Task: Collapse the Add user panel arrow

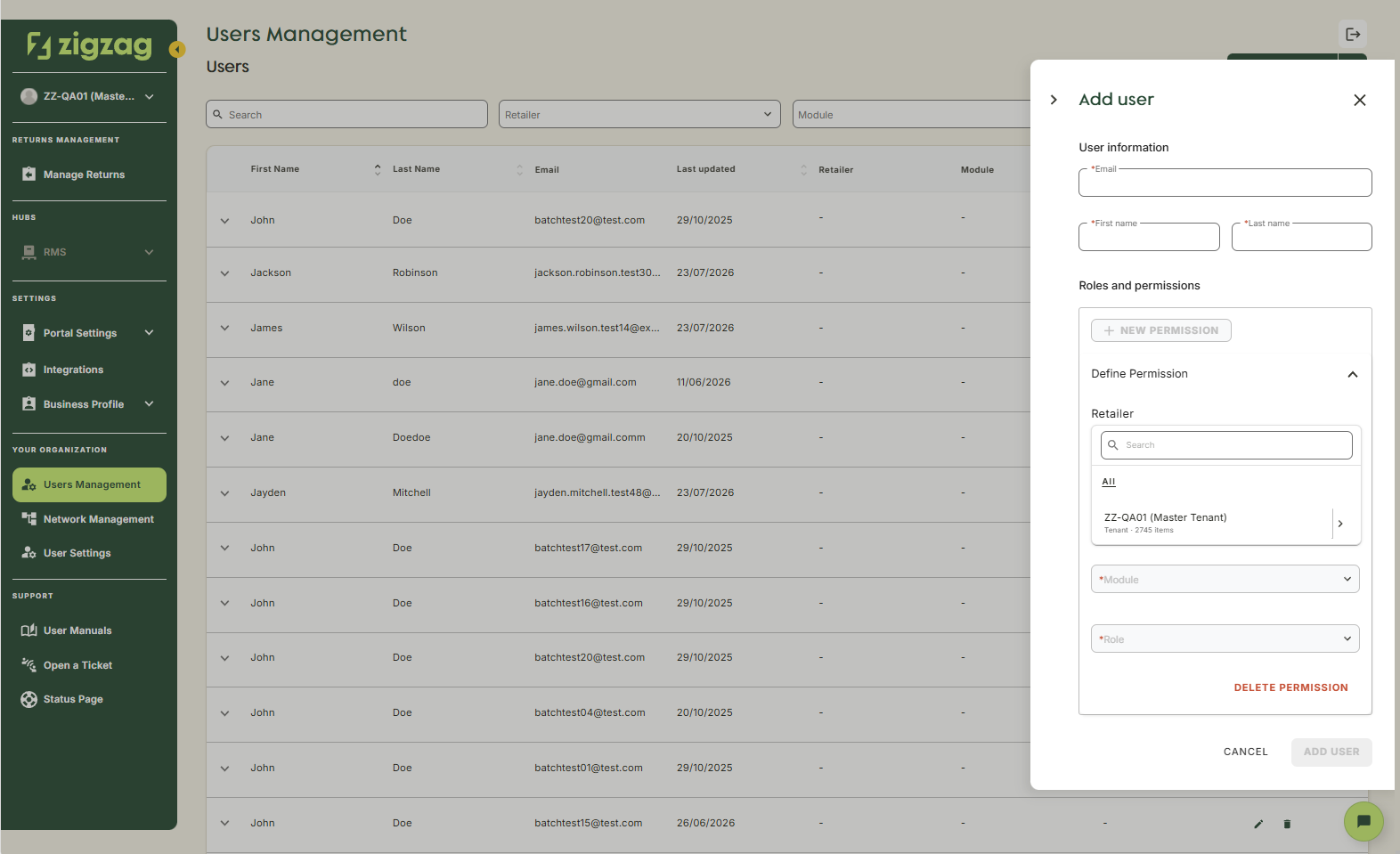Action: 1054,100
